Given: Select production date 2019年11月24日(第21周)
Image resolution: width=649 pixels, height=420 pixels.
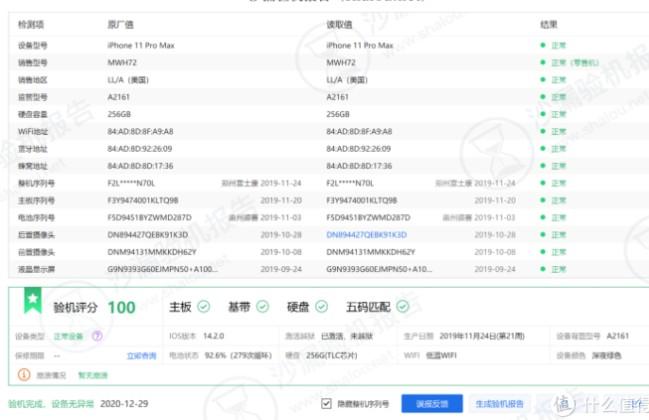Looking at the screenshot, I should [482, 336].
